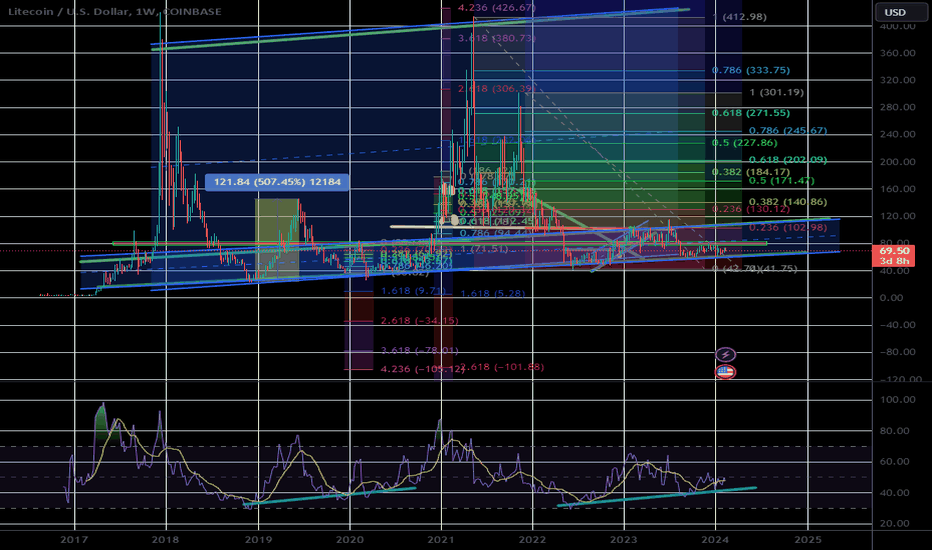Click the 2021 label on time axis
The width and height of the screenshot is (932, 550).
coord(441,539)
